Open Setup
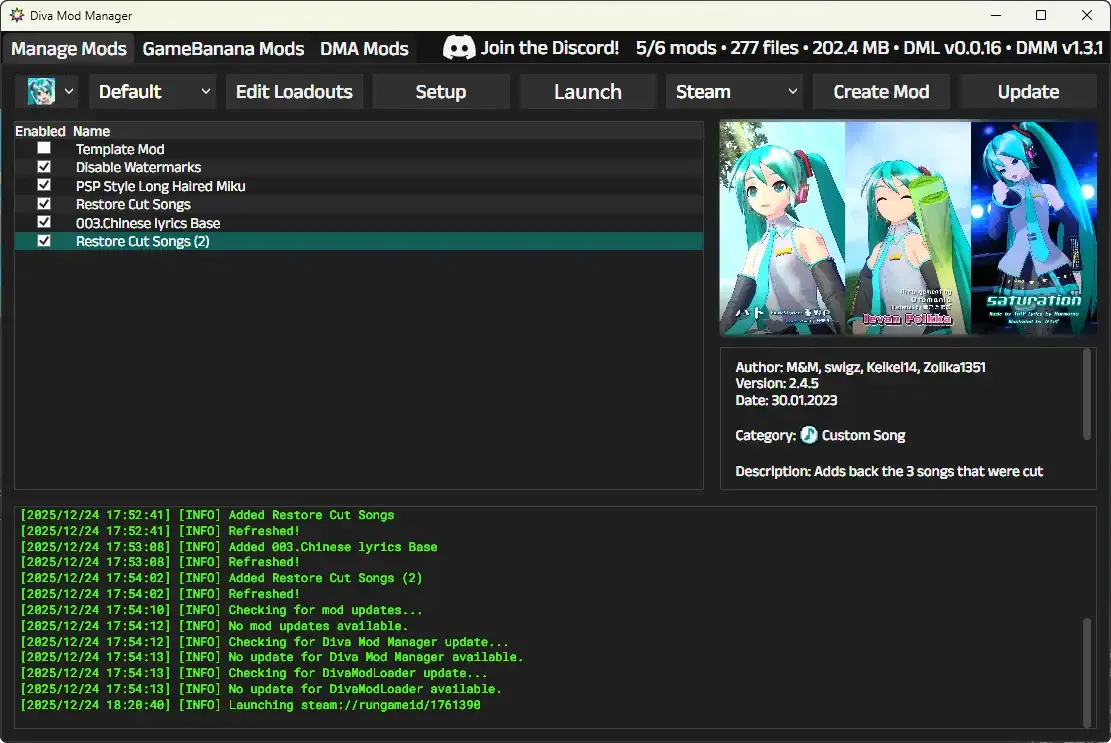 coord(440,91)
